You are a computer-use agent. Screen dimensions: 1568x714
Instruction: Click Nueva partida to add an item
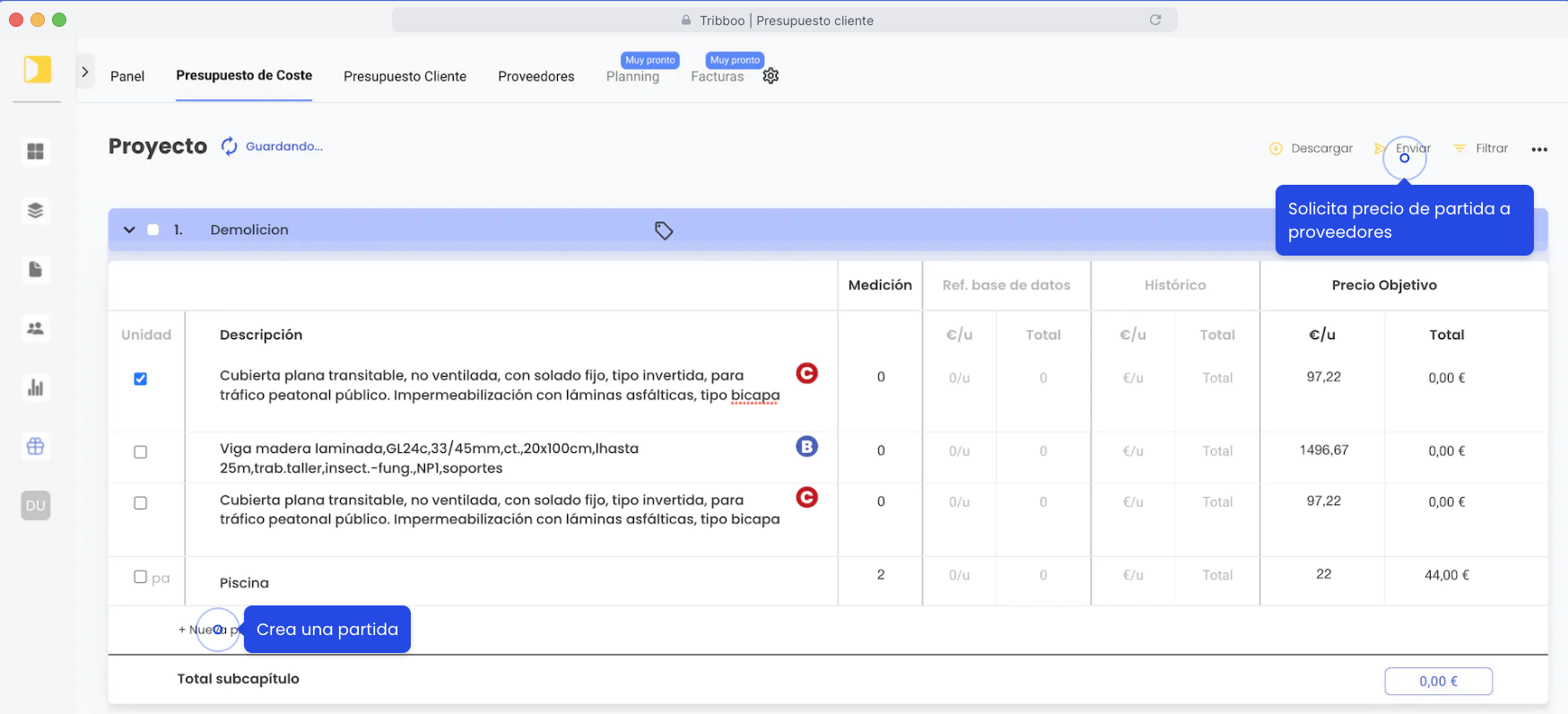point(211,630)
